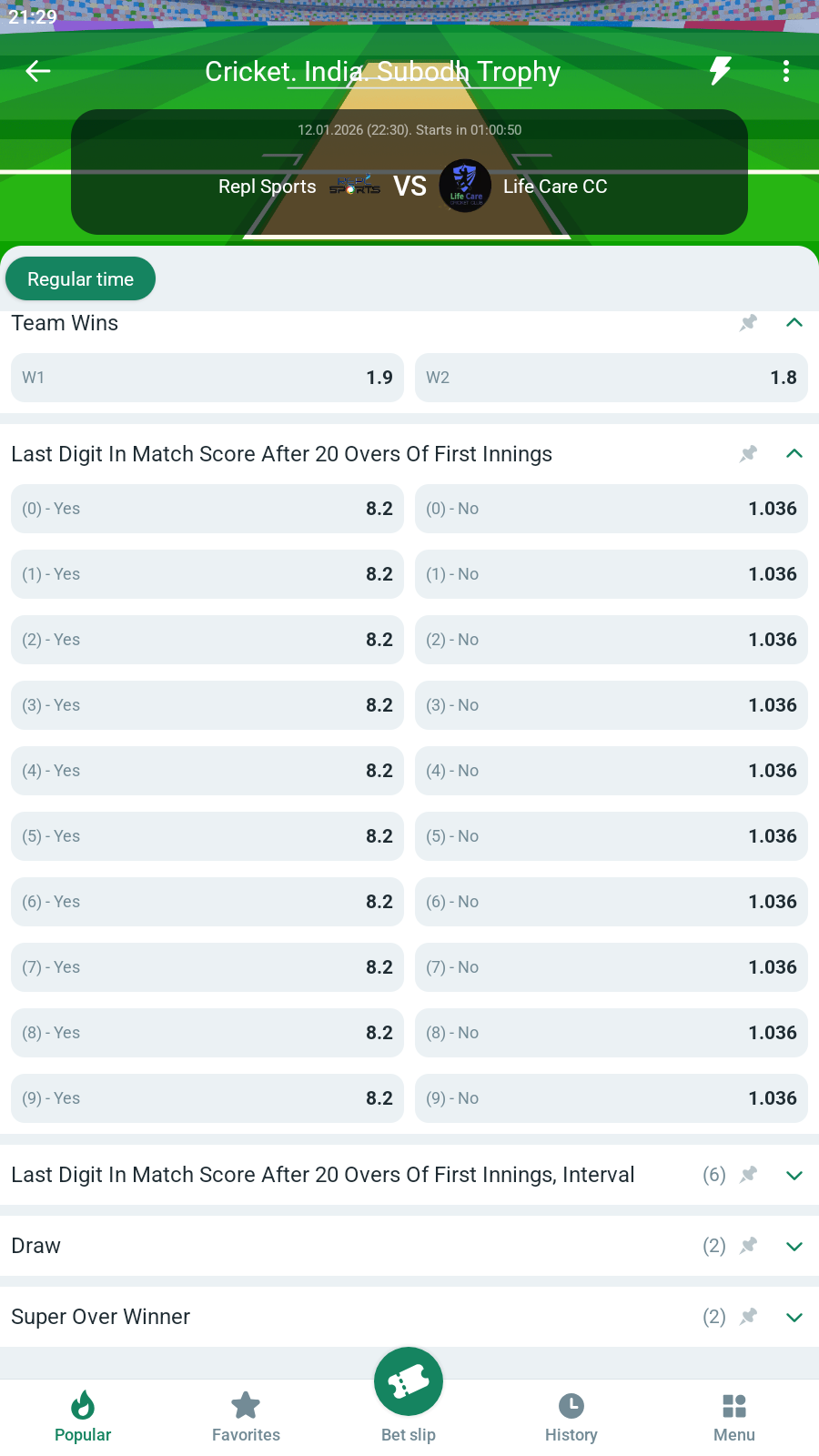Open the Bet slip ticket icon
The width and height of the screenshot is (819, 1456).
409,1382
